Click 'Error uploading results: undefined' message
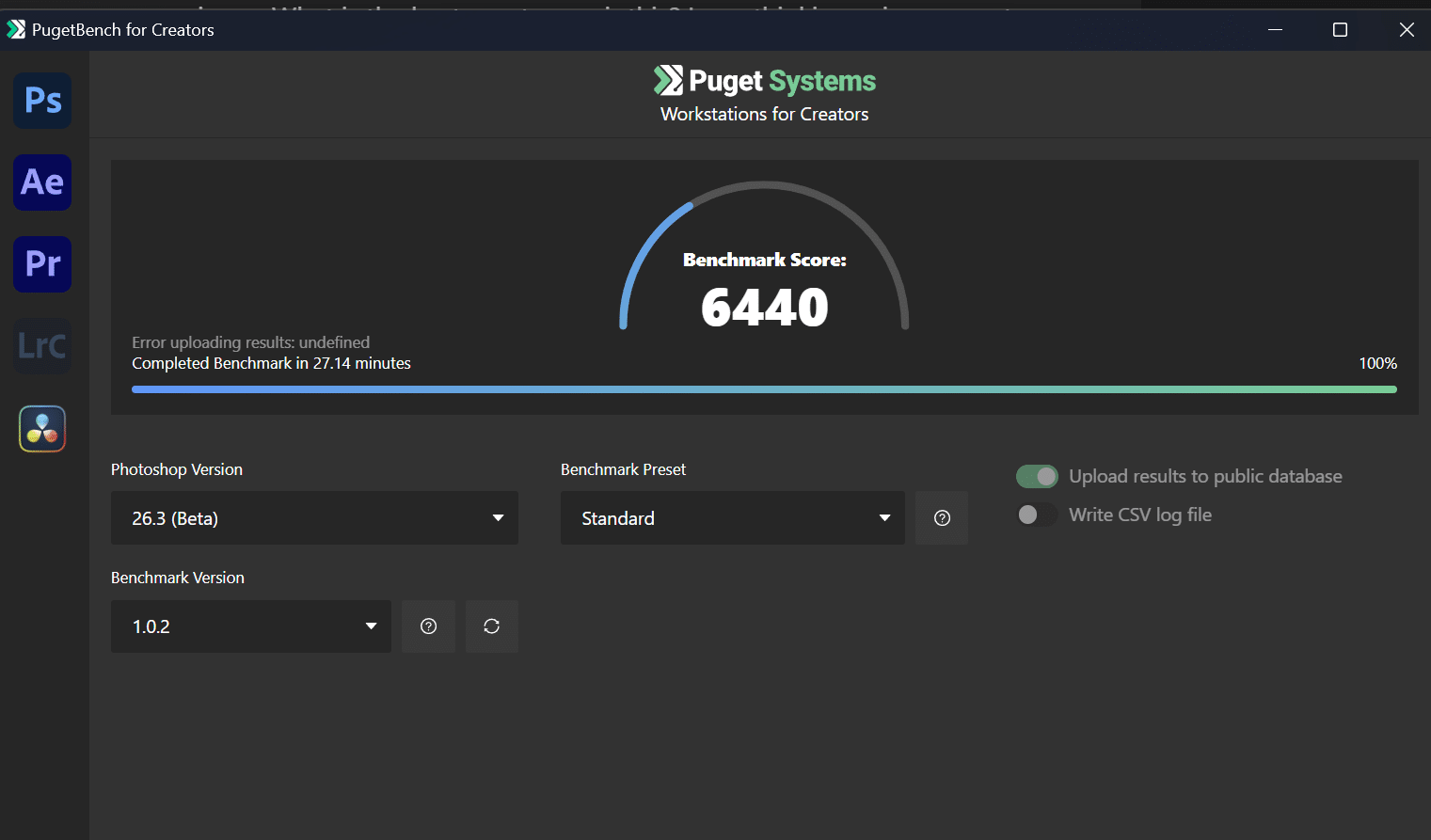 [250, 342]
